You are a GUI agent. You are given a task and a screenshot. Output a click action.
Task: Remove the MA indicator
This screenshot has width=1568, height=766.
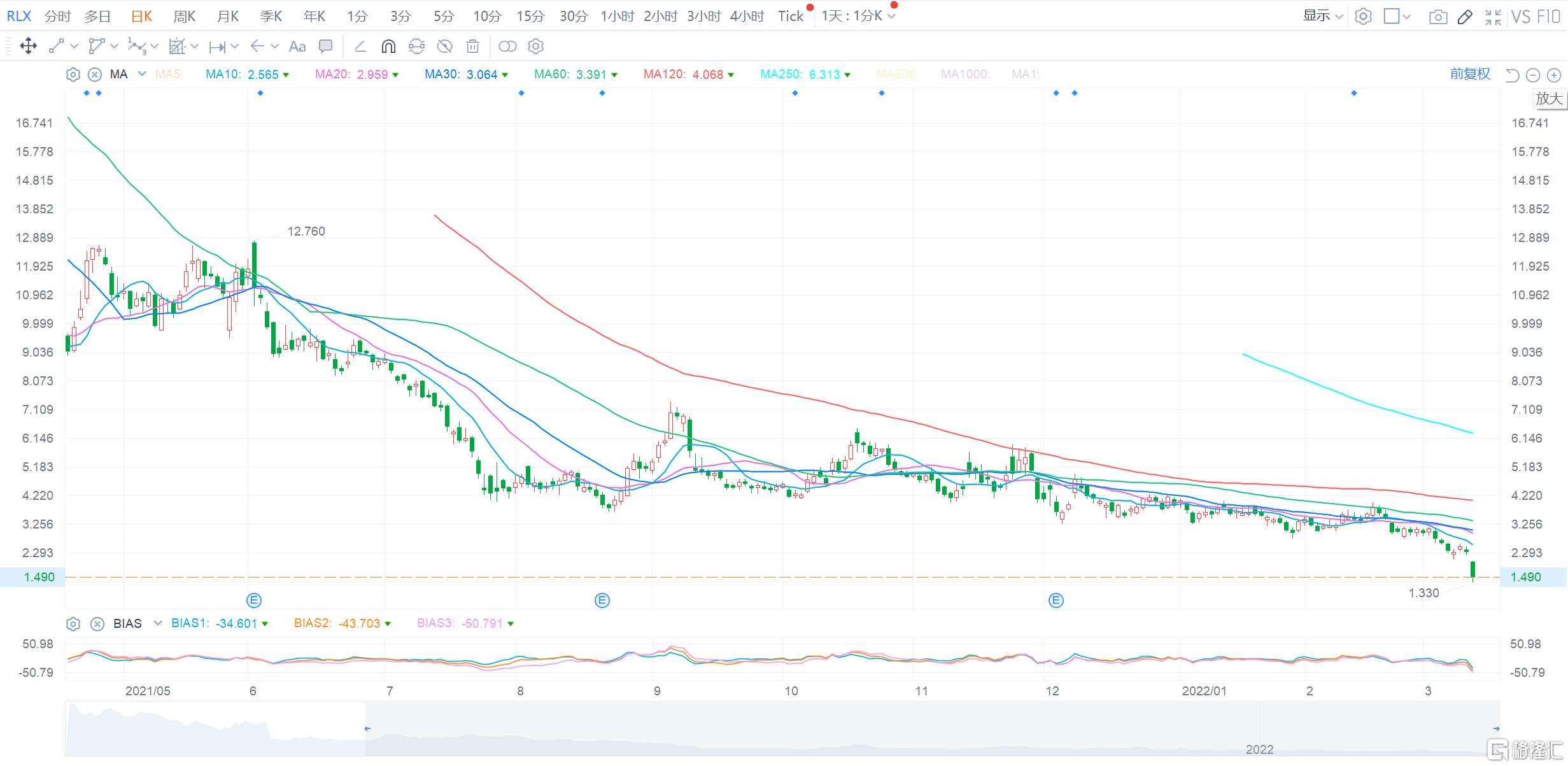[x=95, y=74]
